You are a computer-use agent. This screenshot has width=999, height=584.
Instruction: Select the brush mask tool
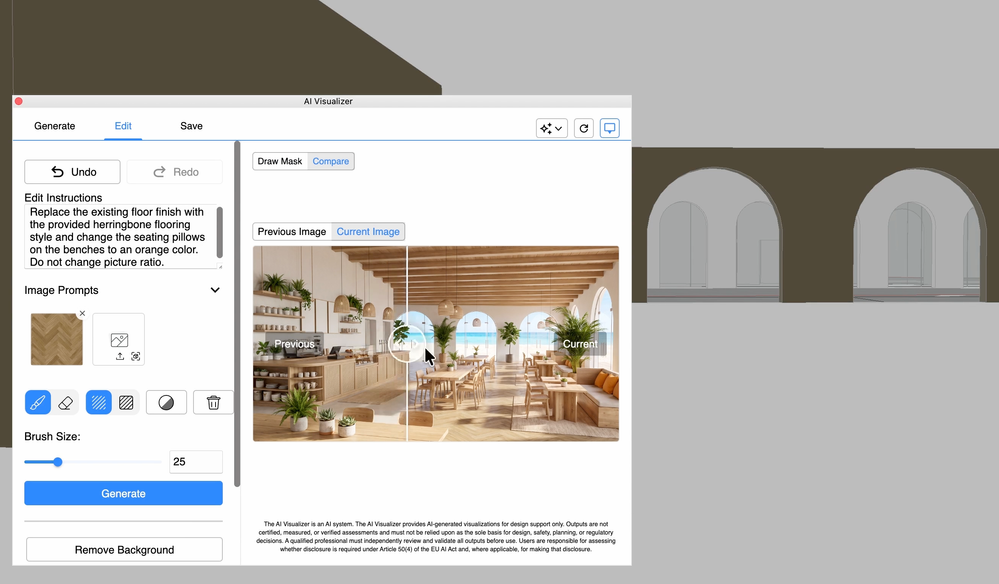click(x=38, y=402)
